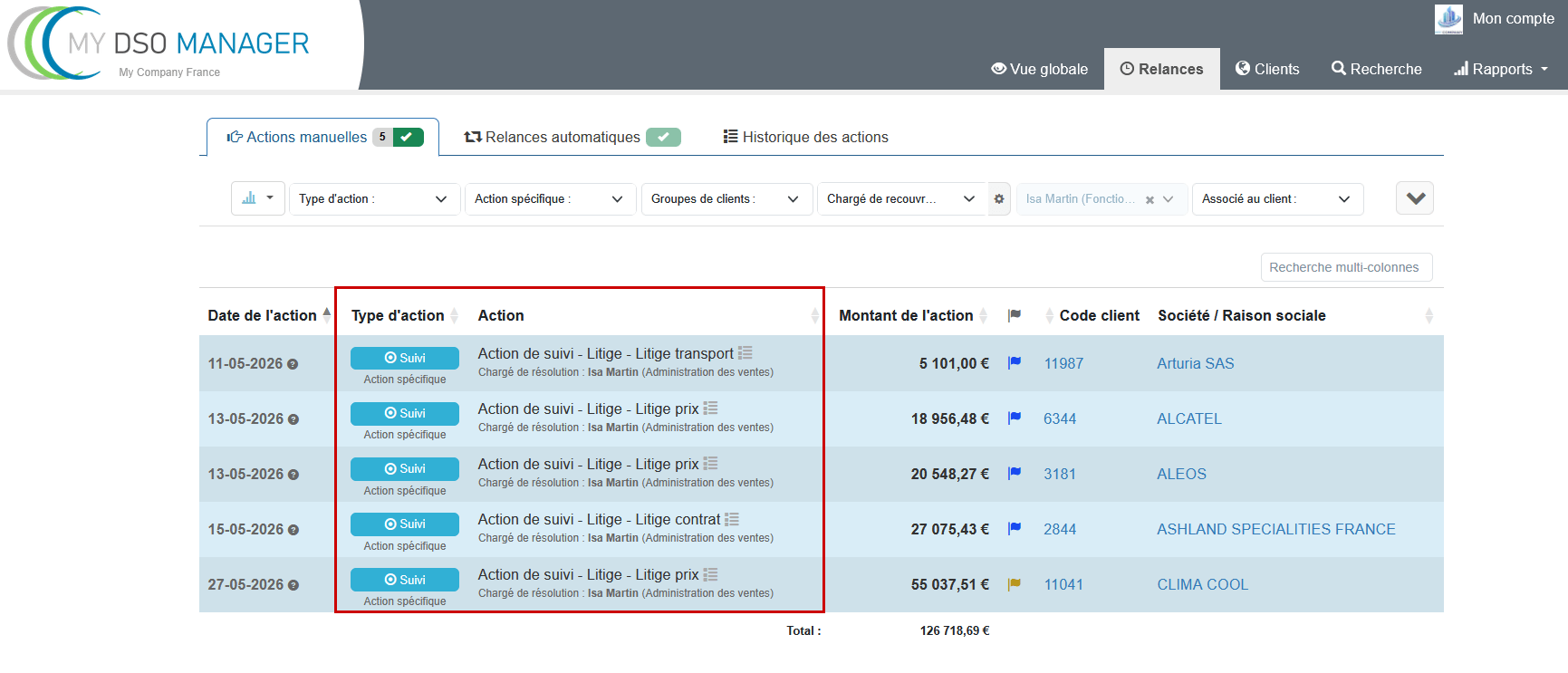The width and height of the screenshot is (1568, 673).
Task: Sort by Action column arrows
Action: (814, 315)
